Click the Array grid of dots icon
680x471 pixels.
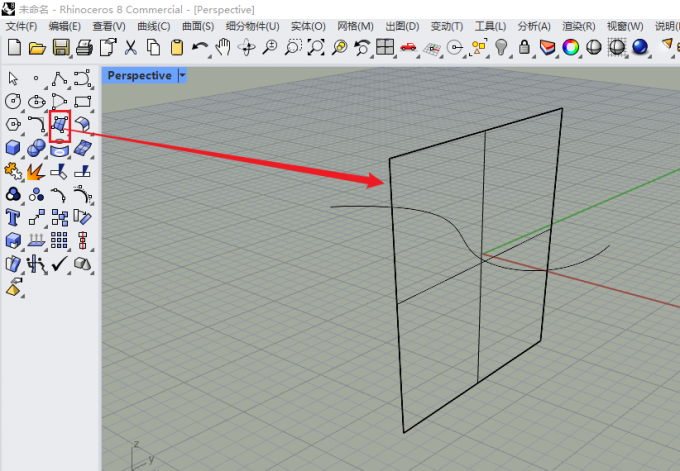(59, 240)
